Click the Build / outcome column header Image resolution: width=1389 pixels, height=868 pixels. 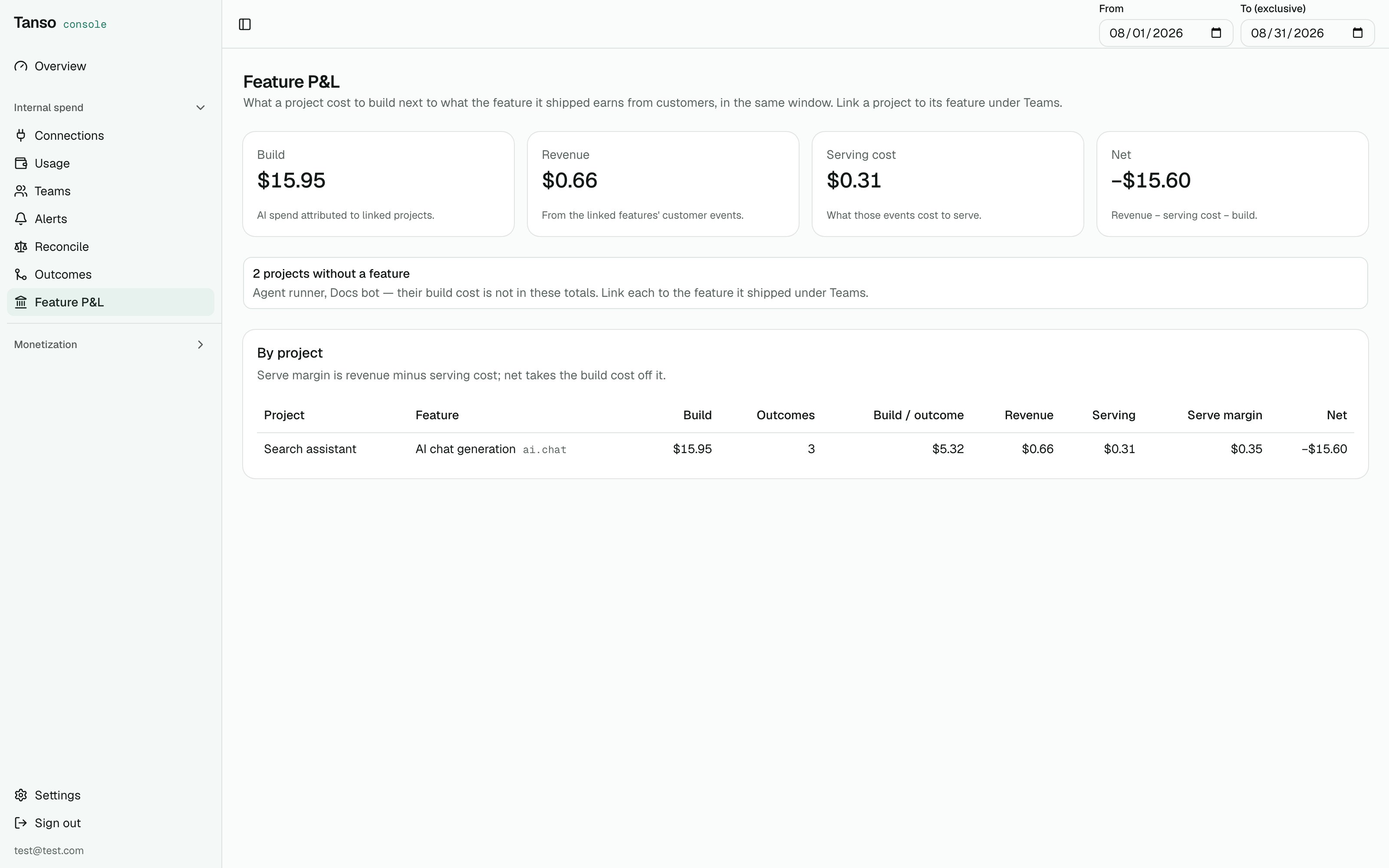tap(918, 415)
